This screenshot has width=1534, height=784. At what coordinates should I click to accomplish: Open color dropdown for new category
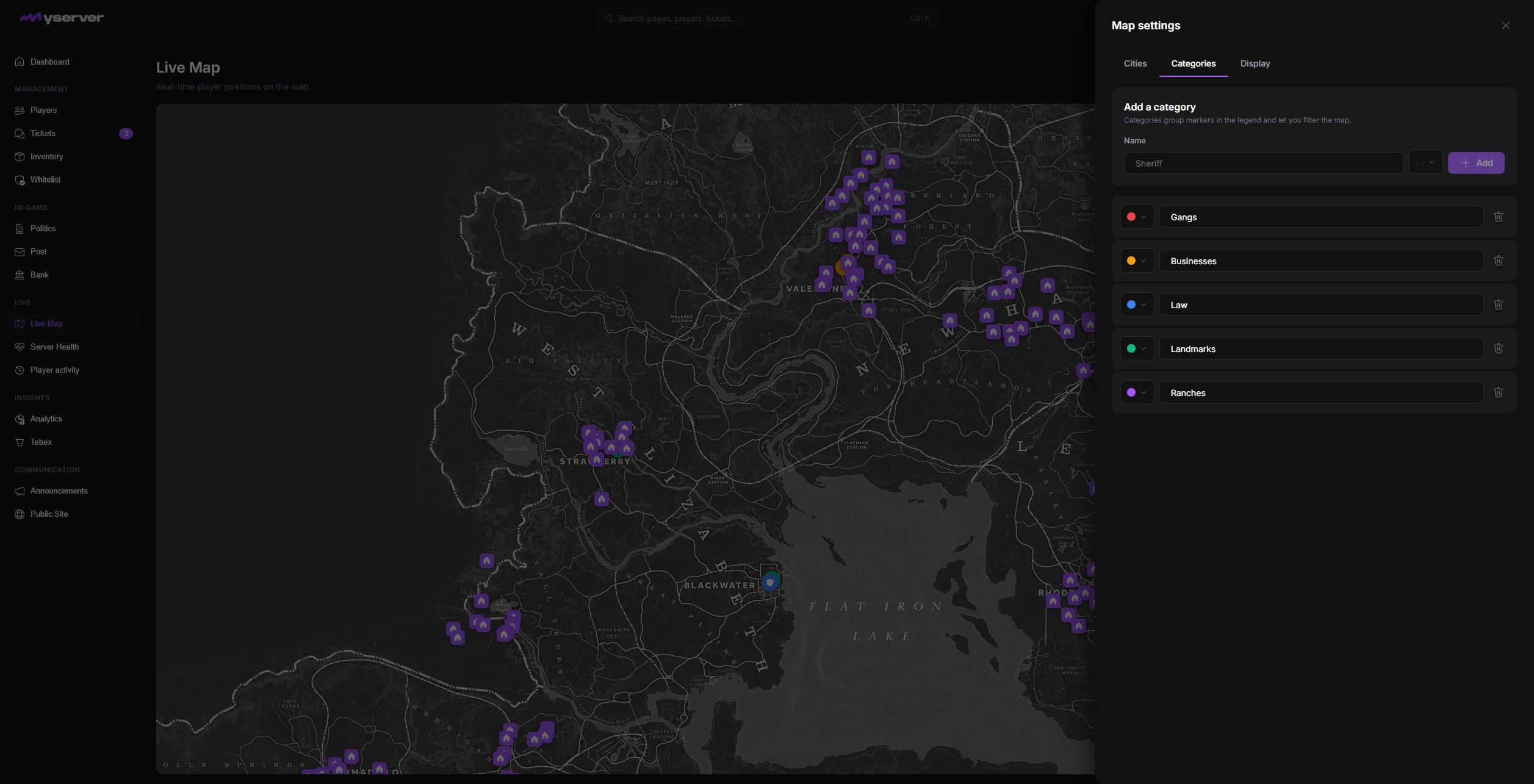pos(1425,162)
